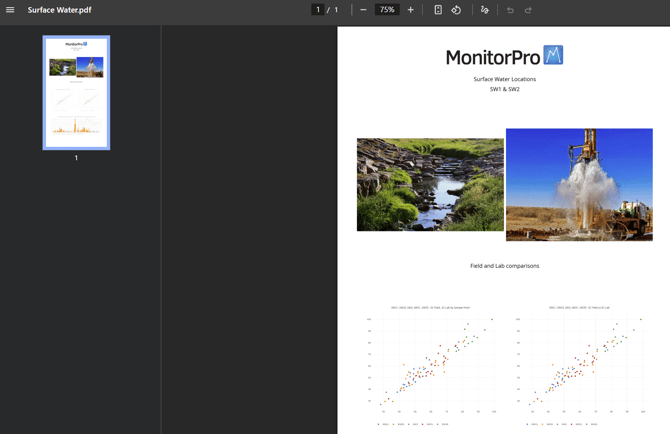This screenshot has height=434, width=670.
Task: Click the zoom in plus button
Action: coord(410,10)
